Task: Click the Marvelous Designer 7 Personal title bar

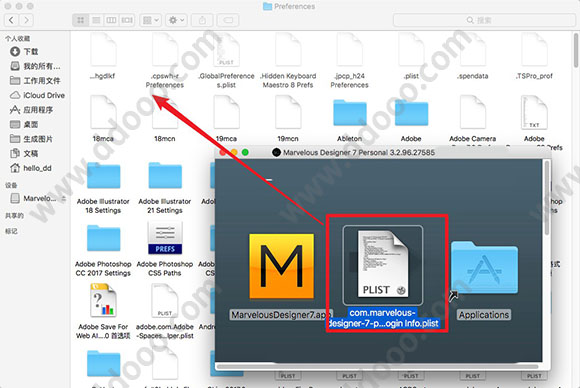Action: click(x=383, y=152)
